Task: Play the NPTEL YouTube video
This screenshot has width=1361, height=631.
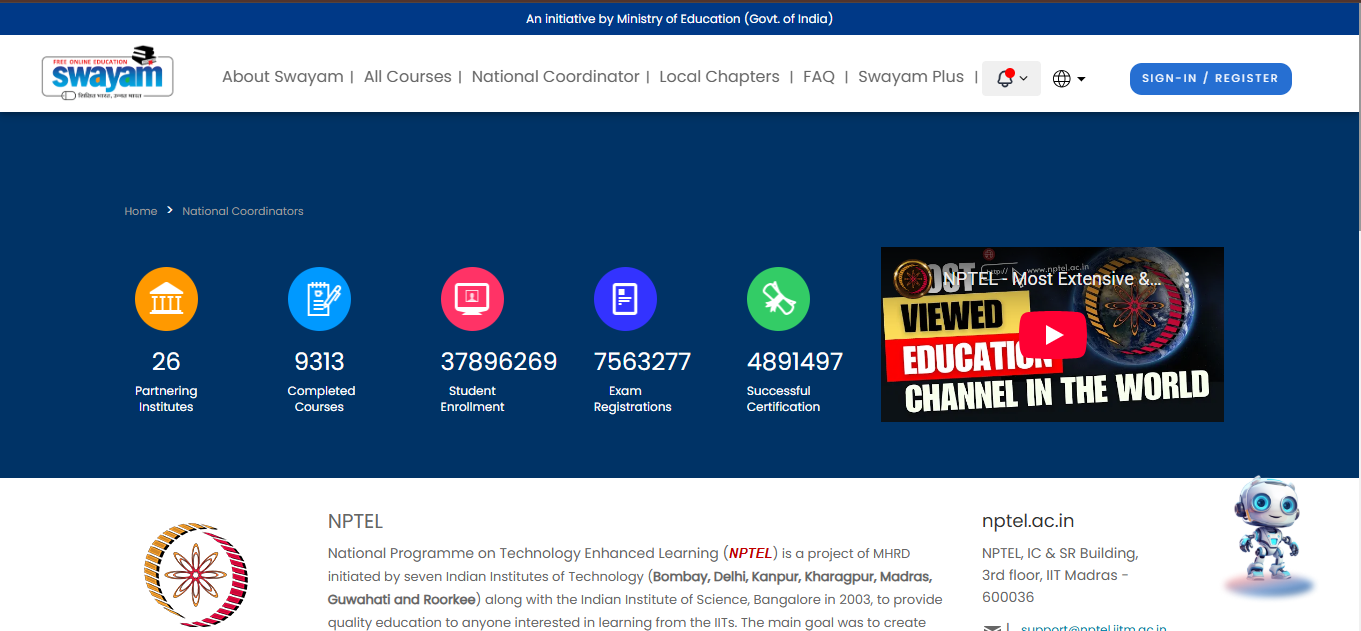Action: click(1052, 335)
